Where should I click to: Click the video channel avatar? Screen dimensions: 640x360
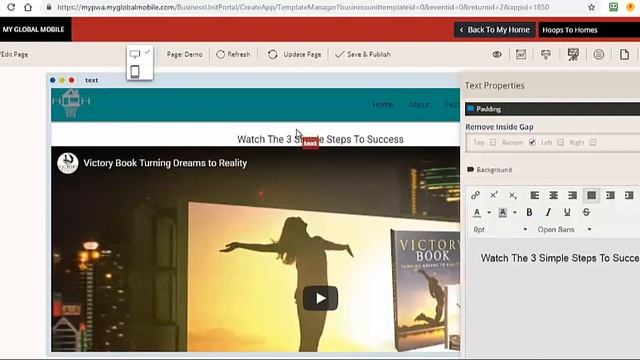pos(68,163)
